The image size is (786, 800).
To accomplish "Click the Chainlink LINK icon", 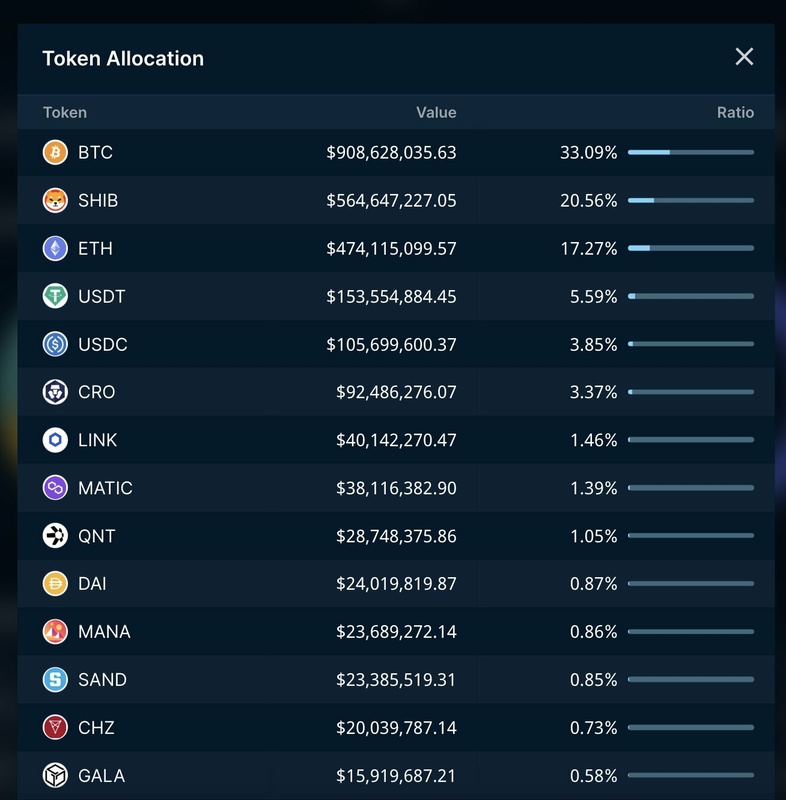I will pos(55,440).
